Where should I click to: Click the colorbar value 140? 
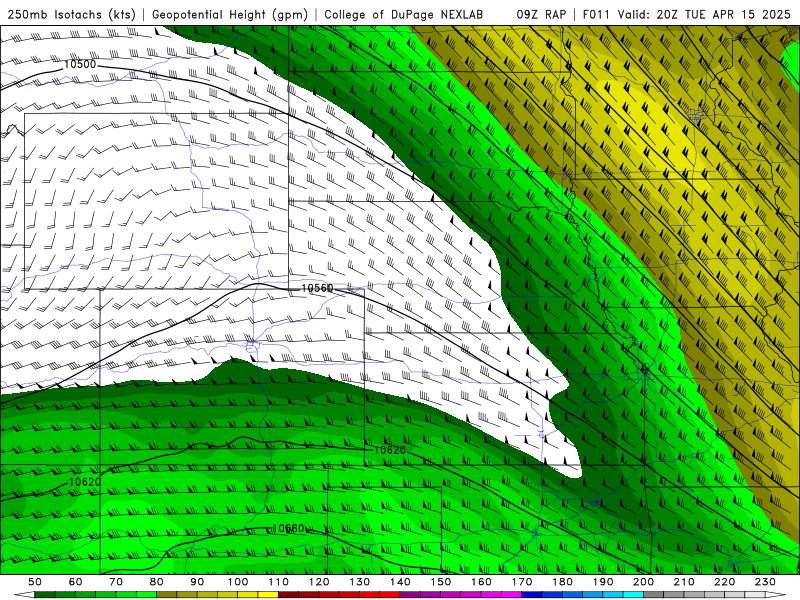[400, 582]
